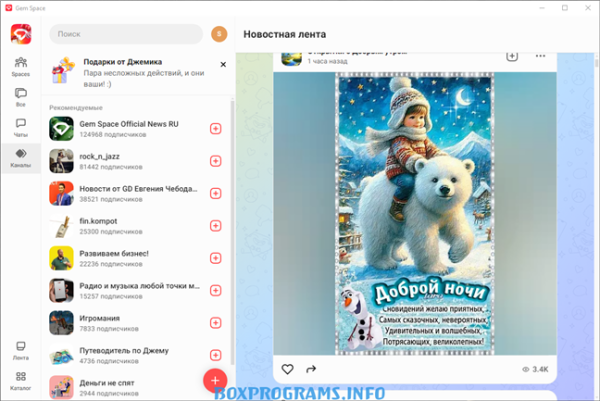Subscribe to rock_n_jazz channel

click(216, 161)
